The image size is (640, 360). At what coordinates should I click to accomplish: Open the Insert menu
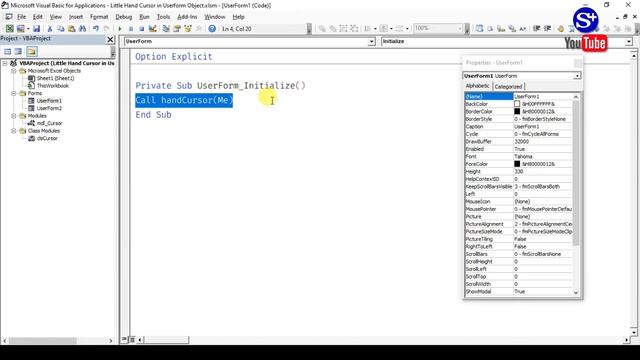tap(76, 17)
